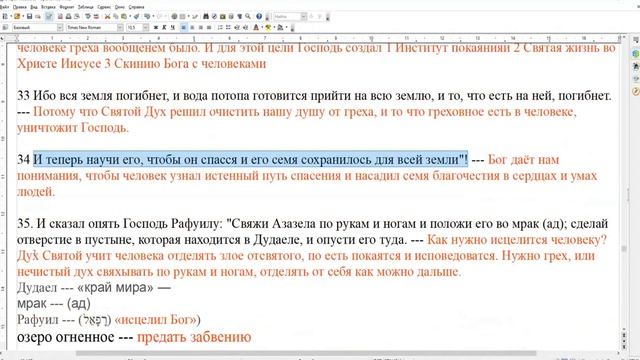Toggle nonprinting characters display
Screen dimensions: 640x360
click(x=239, y=16)
